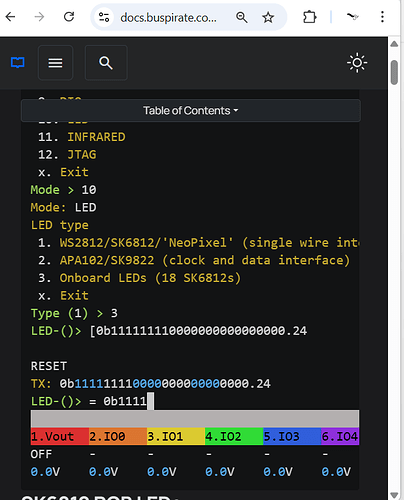The width and height of the screenshot is (404, 500).
Task: Go back with browser back arrow
Action: [11, 17]
